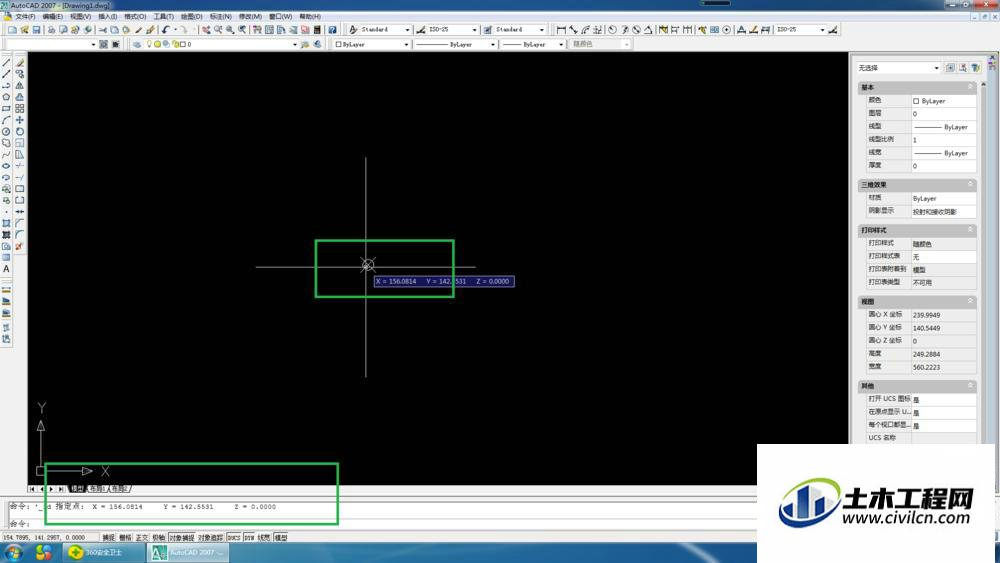Click Quick Select icon in properties palette

pyautogui.click(x=976, y=68)
